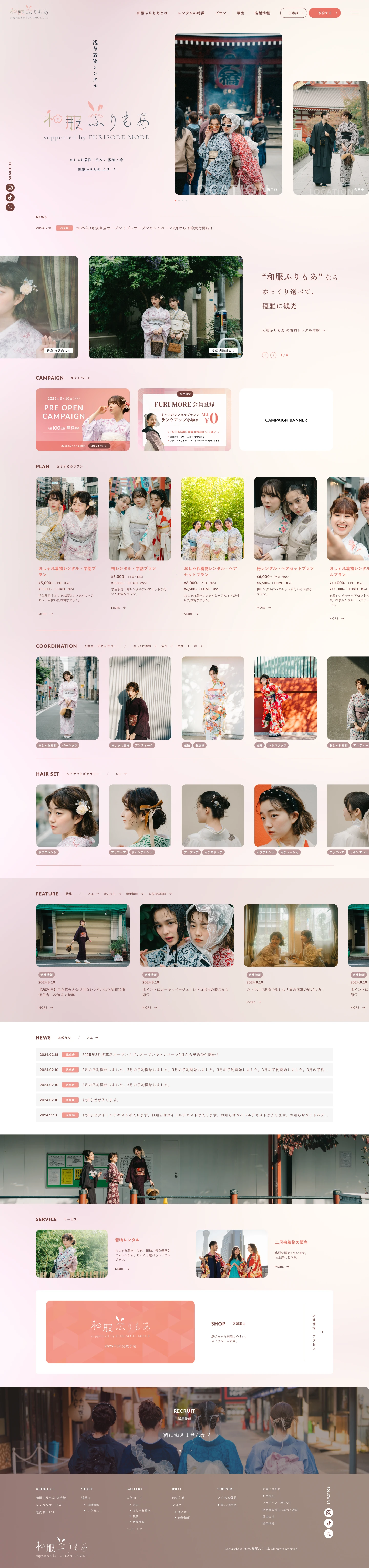Open 浴衣 coordination filter link
This screenshot has height=1568, width=369.
pos(167,646)
